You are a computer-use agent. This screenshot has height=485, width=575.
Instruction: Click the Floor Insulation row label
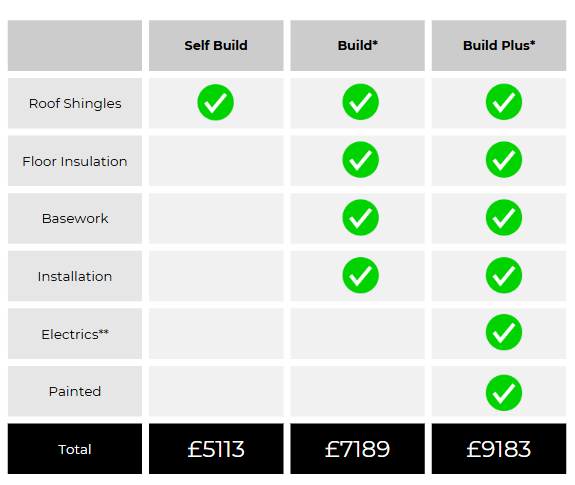coord(75,161)
